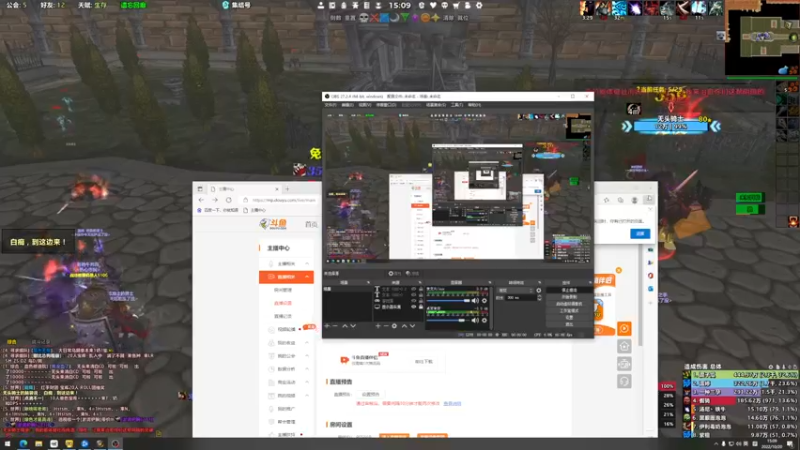Open scene transition type dropdown in OBS
Image resolution: width=800 pixels, height=450 pixels.
click(x=516, y=290)
